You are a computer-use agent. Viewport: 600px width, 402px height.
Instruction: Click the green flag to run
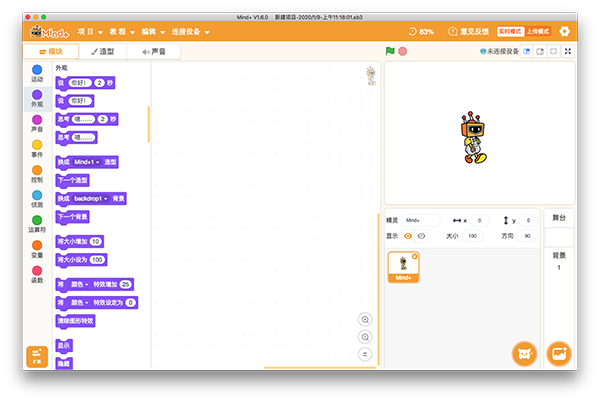point(390,51)
